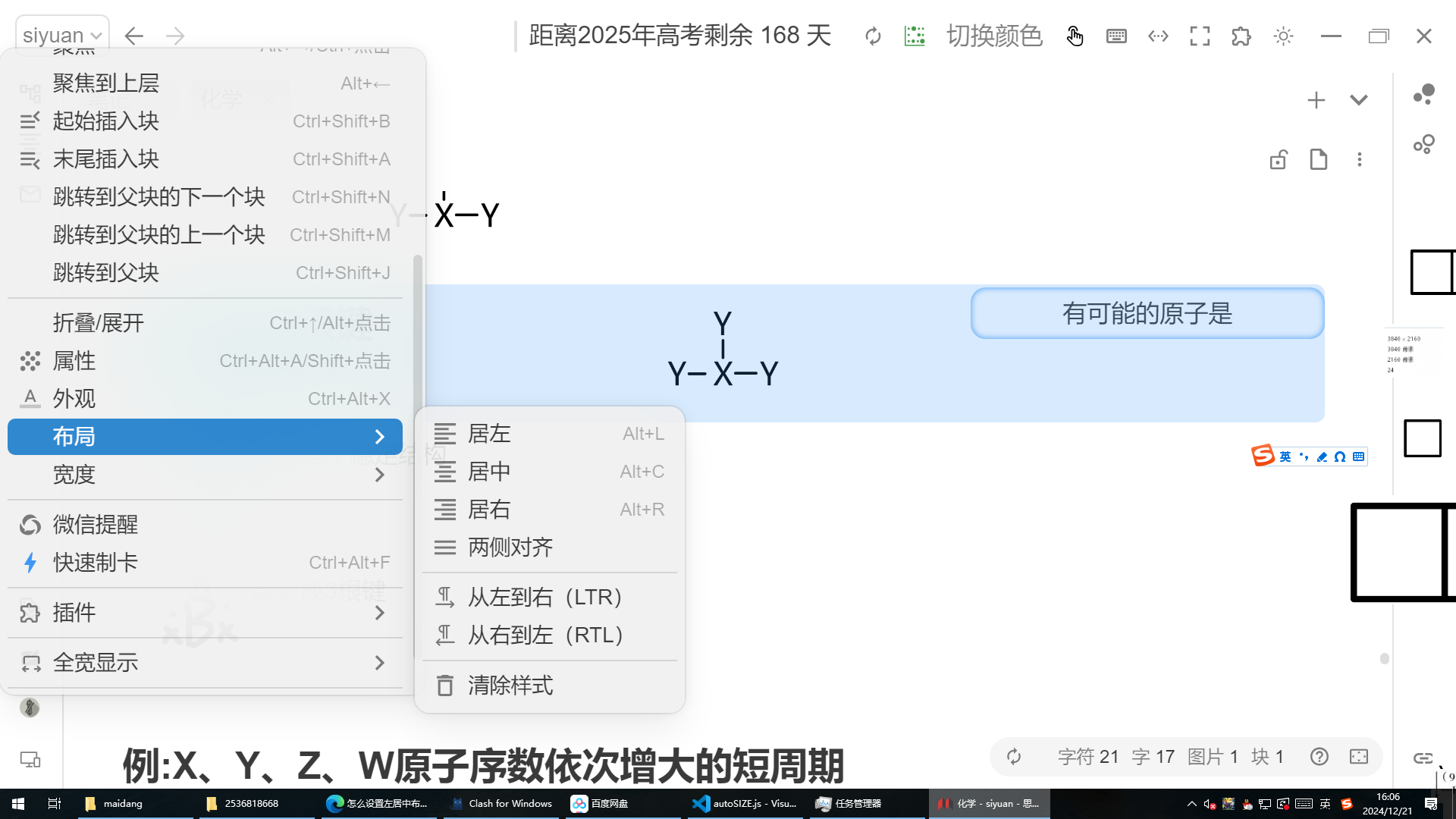Click the help question mark in status bar

pos(1319,756)
